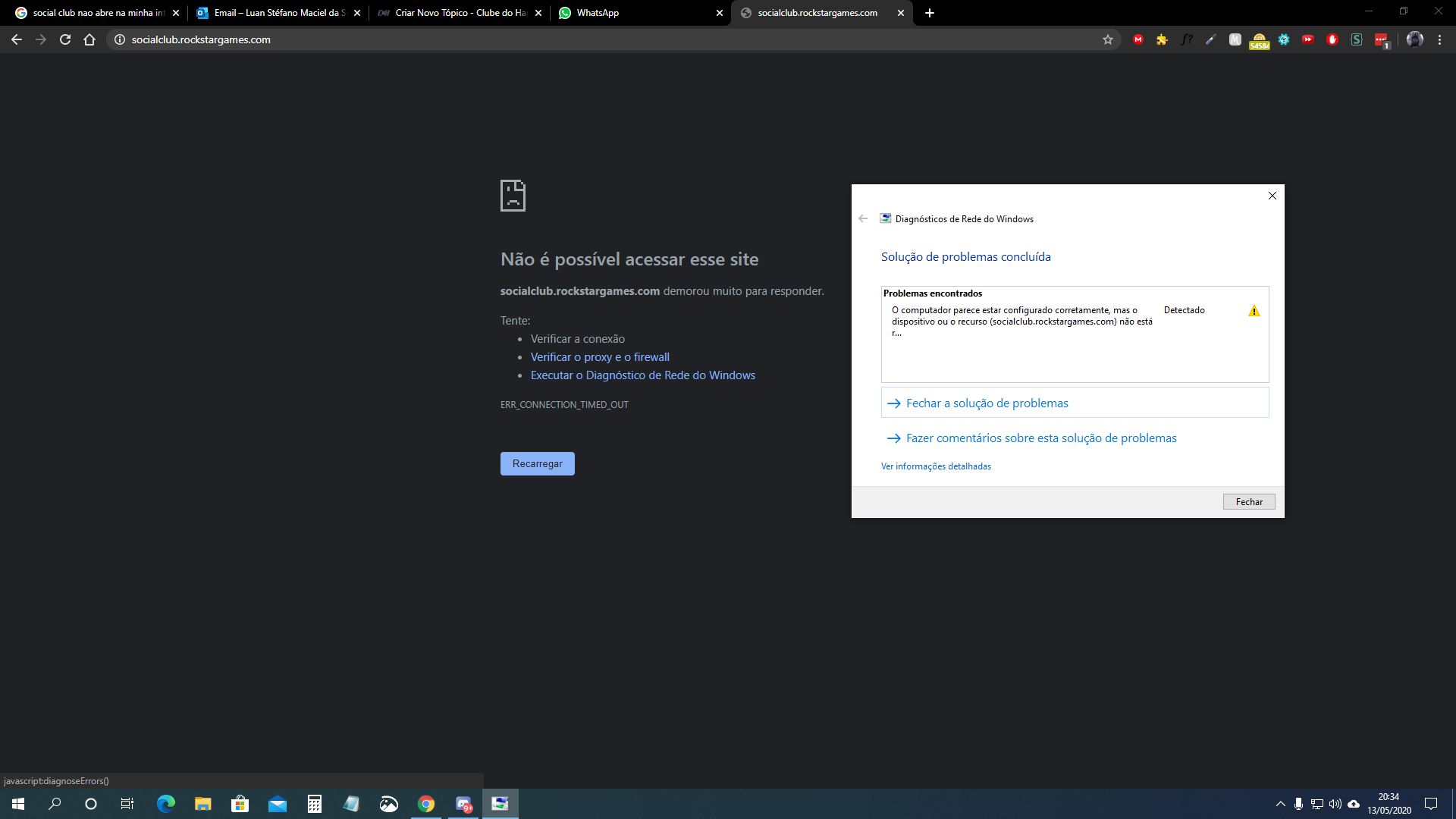Open File Explorer from taskbar
Screen dimensions: 1456x819
coord(202,804)
